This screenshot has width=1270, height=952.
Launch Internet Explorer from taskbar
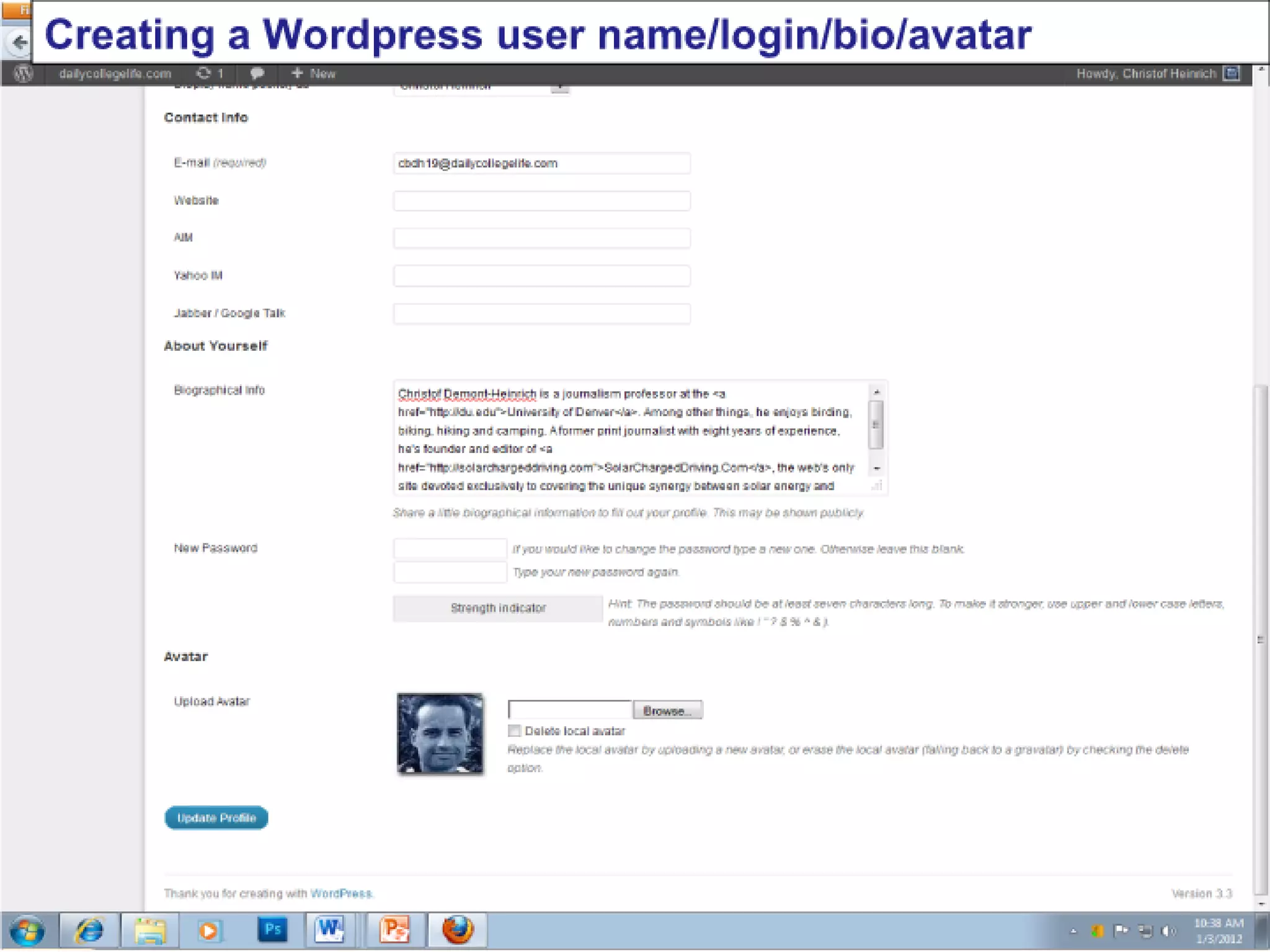[x=89, y=931]
